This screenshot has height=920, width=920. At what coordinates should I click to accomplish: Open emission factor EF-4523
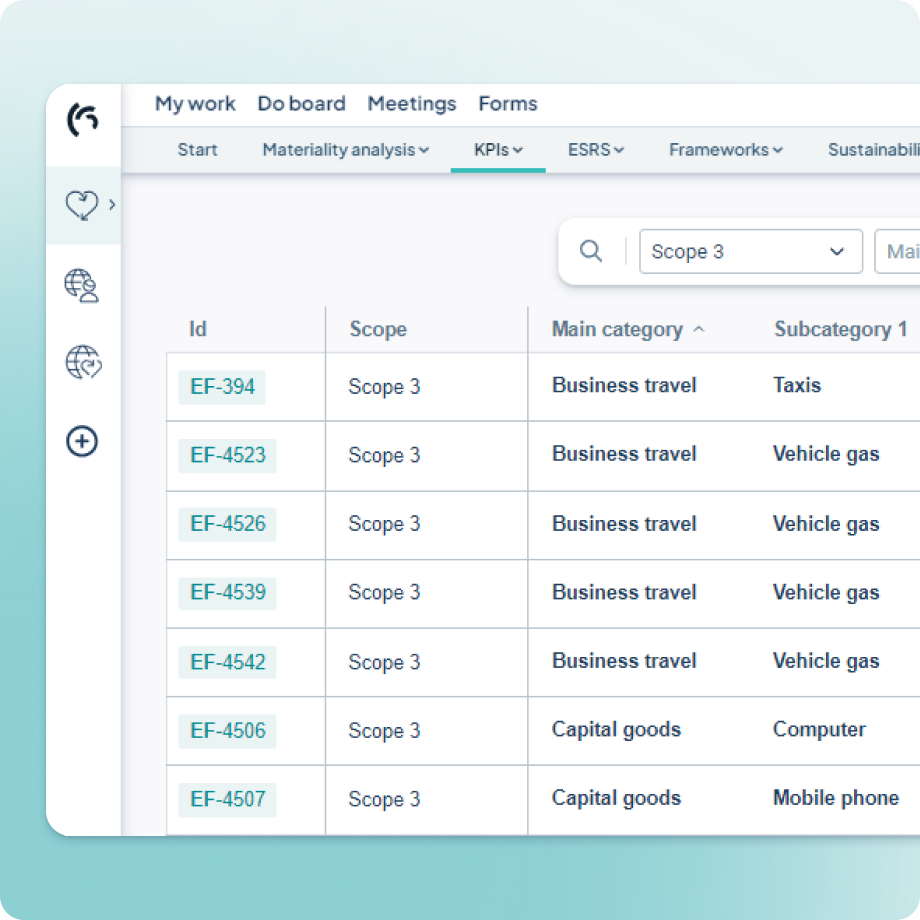tap(227, 456)
